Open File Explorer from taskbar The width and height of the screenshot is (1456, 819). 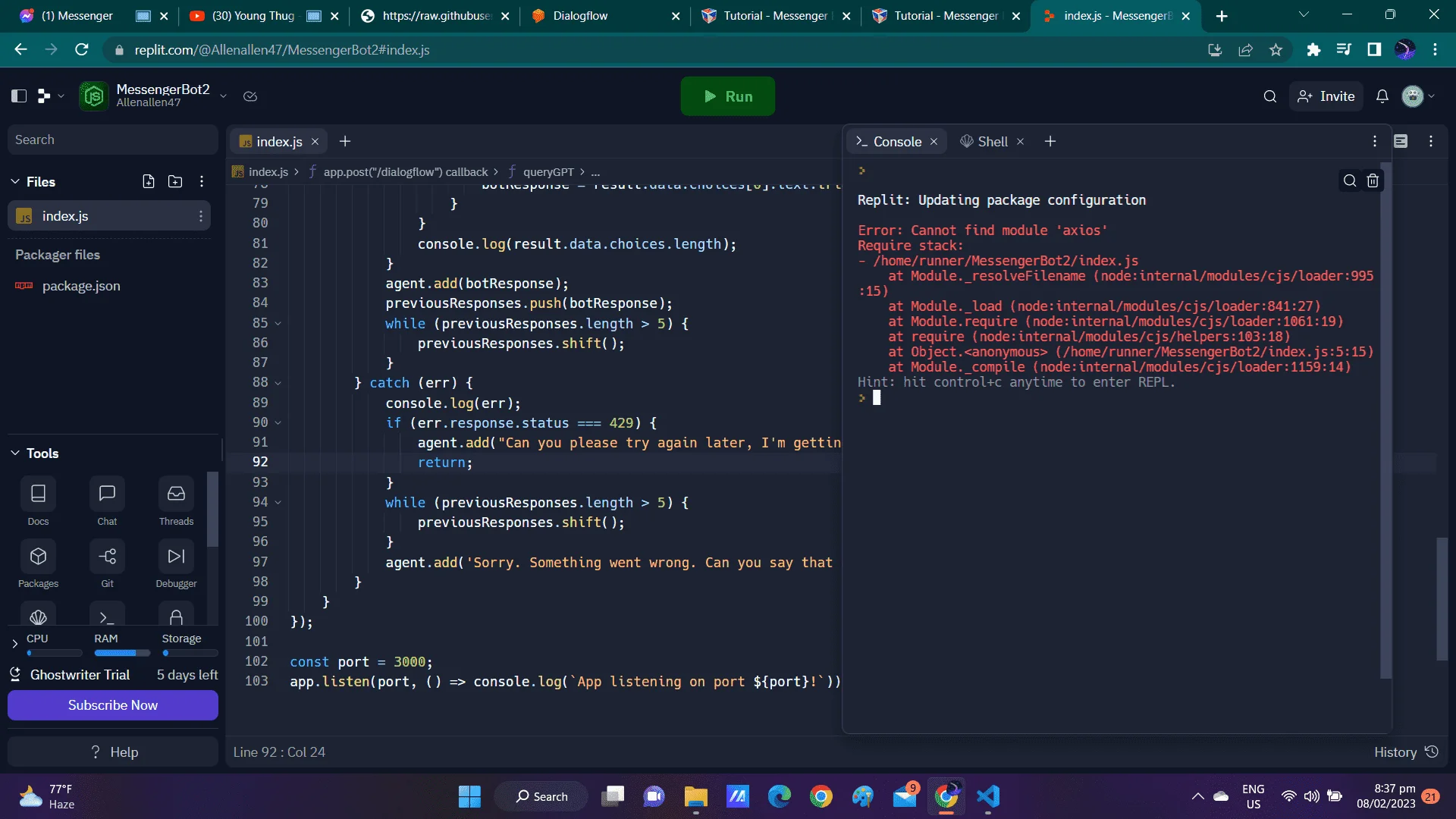pyautogui.click(x=695, y=796)
